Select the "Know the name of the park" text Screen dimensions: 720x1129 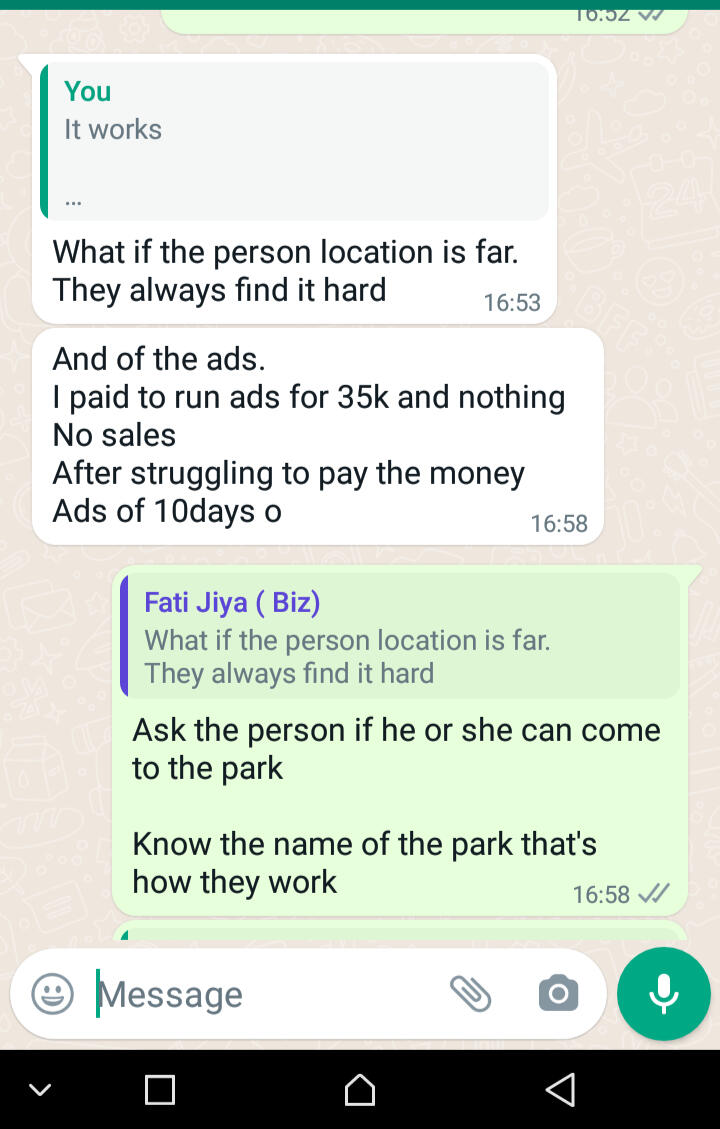(364, 862)
